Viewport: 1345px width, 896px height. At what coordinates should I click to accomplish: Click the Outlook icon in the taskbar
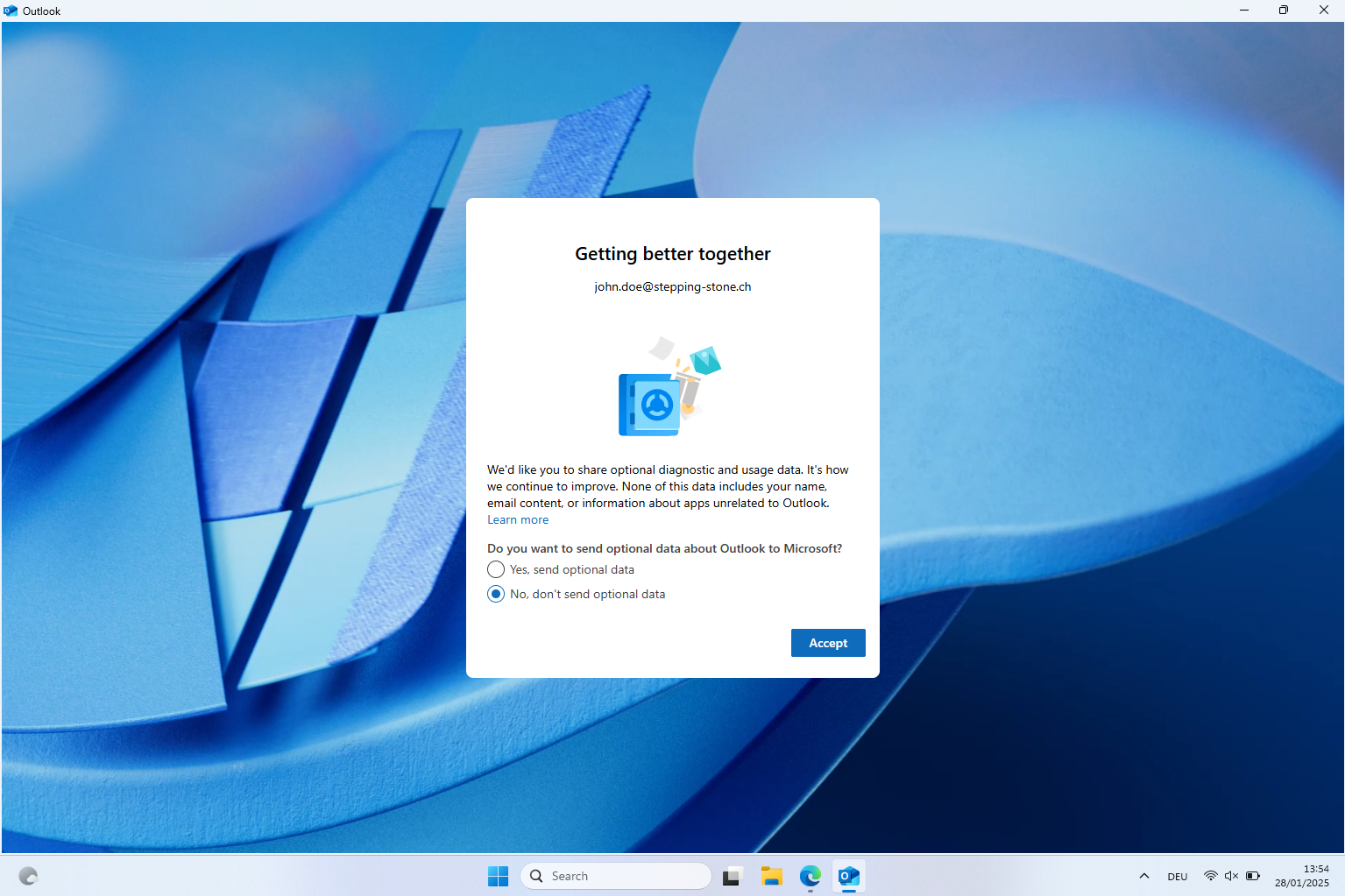[x=849, y=876]
